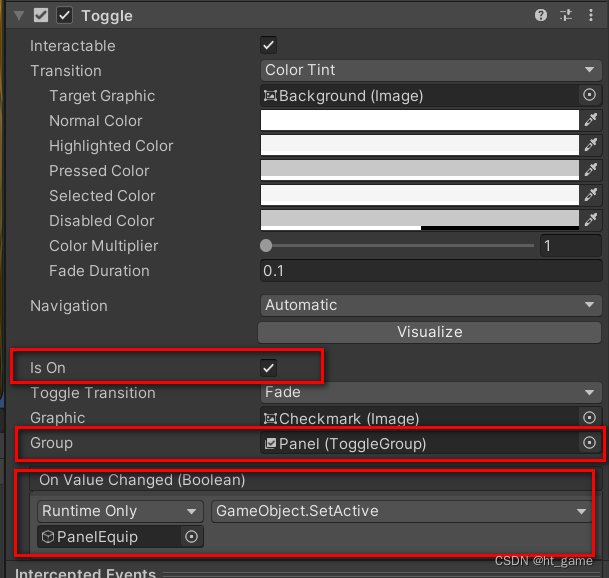Open the GameObject.SetActive function dropdown

[402, 511]
